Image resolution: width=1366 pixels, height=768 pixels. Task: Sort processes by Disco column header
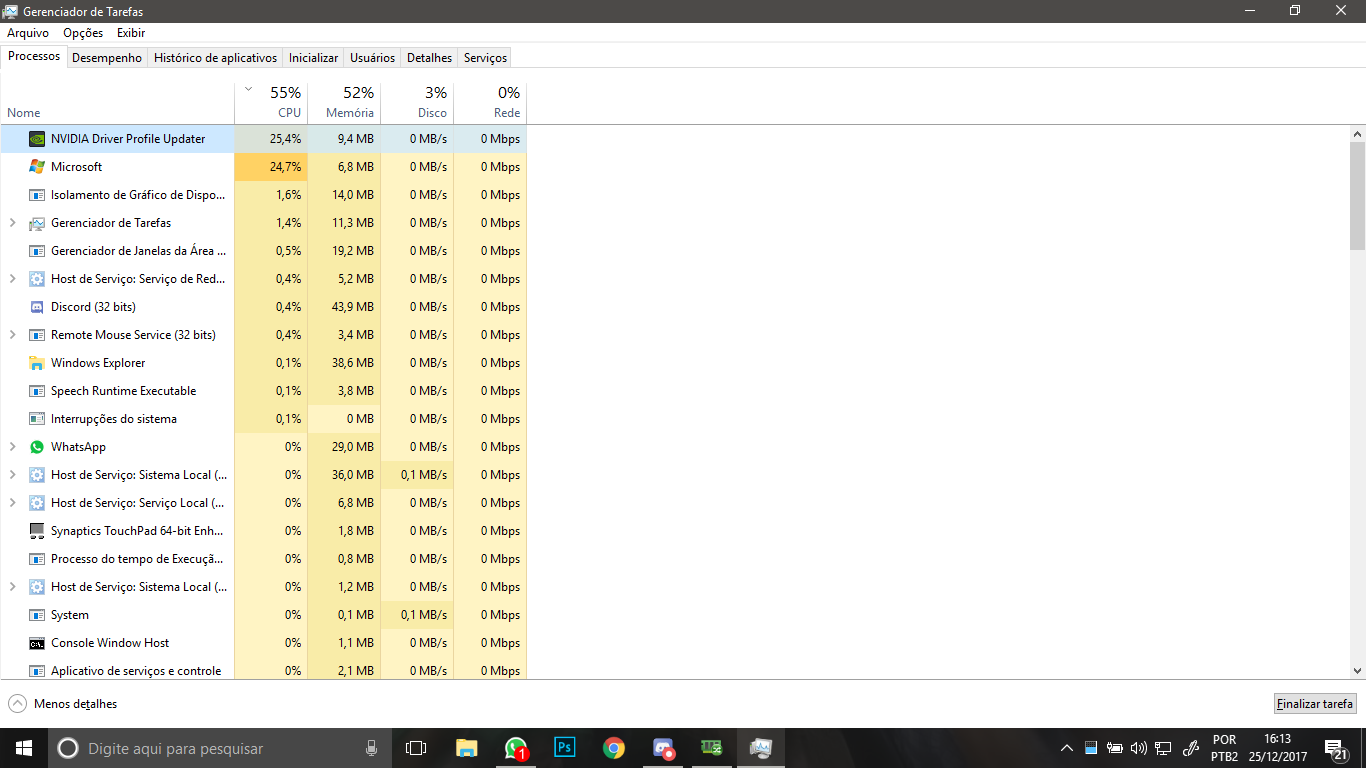tap(417, 102)
